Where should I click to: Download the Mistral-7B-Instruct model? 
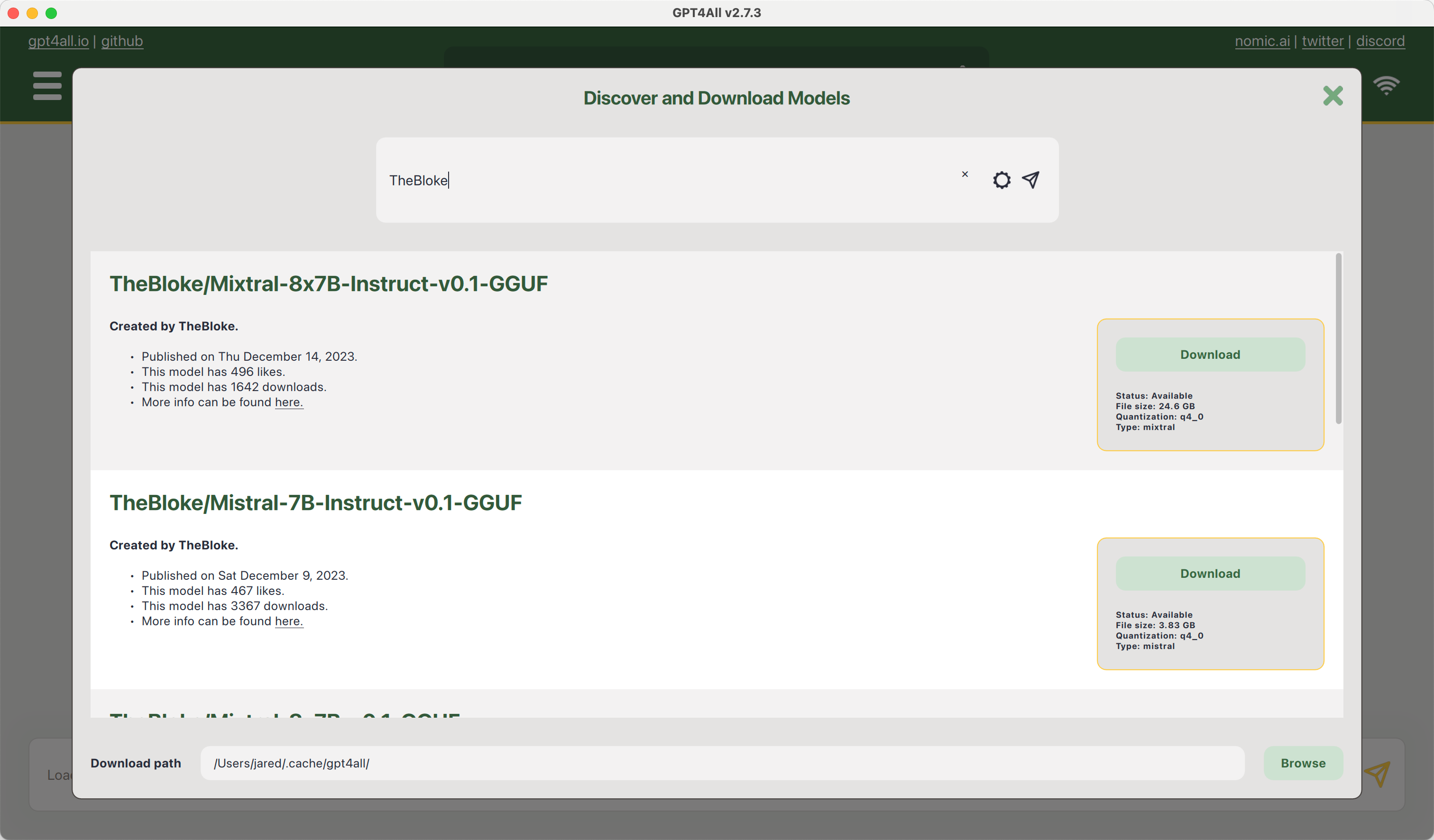tap(1210, 574)
